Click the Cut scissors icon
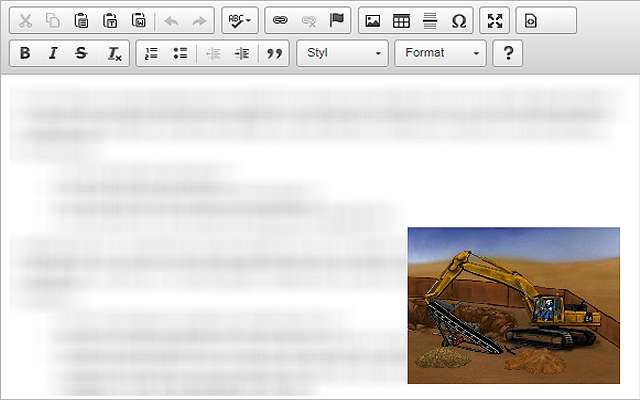Viewport: 640px width, 400px height. click(25, 20)
